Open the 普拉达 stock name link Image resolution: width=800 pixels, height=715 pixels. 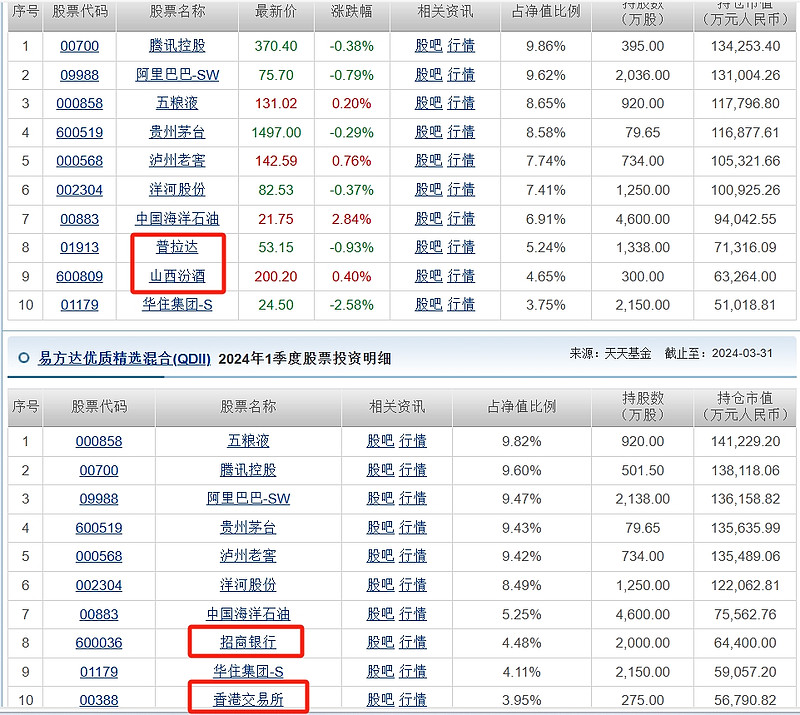coord(177,248)
